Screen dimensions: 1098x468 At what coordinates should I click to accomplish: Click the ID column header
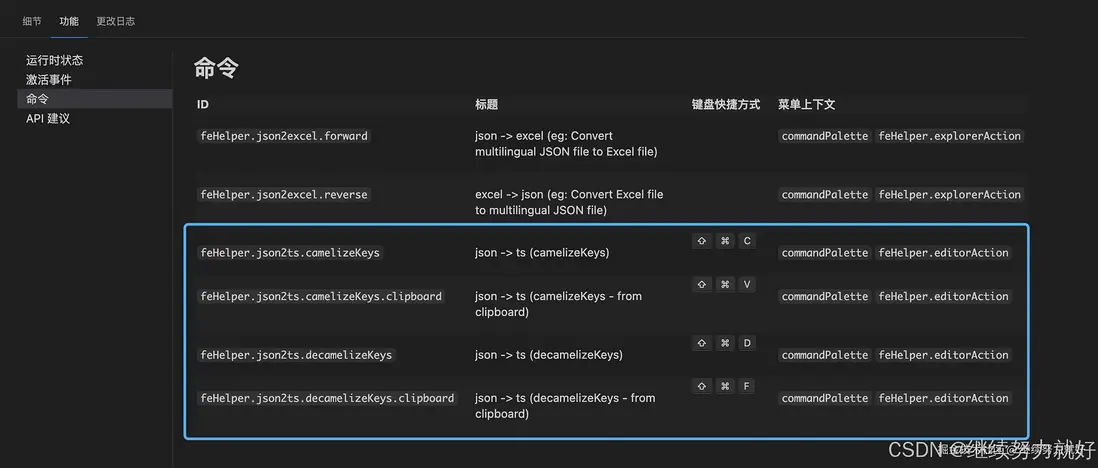pyautogui.click(x=202, y=104)
